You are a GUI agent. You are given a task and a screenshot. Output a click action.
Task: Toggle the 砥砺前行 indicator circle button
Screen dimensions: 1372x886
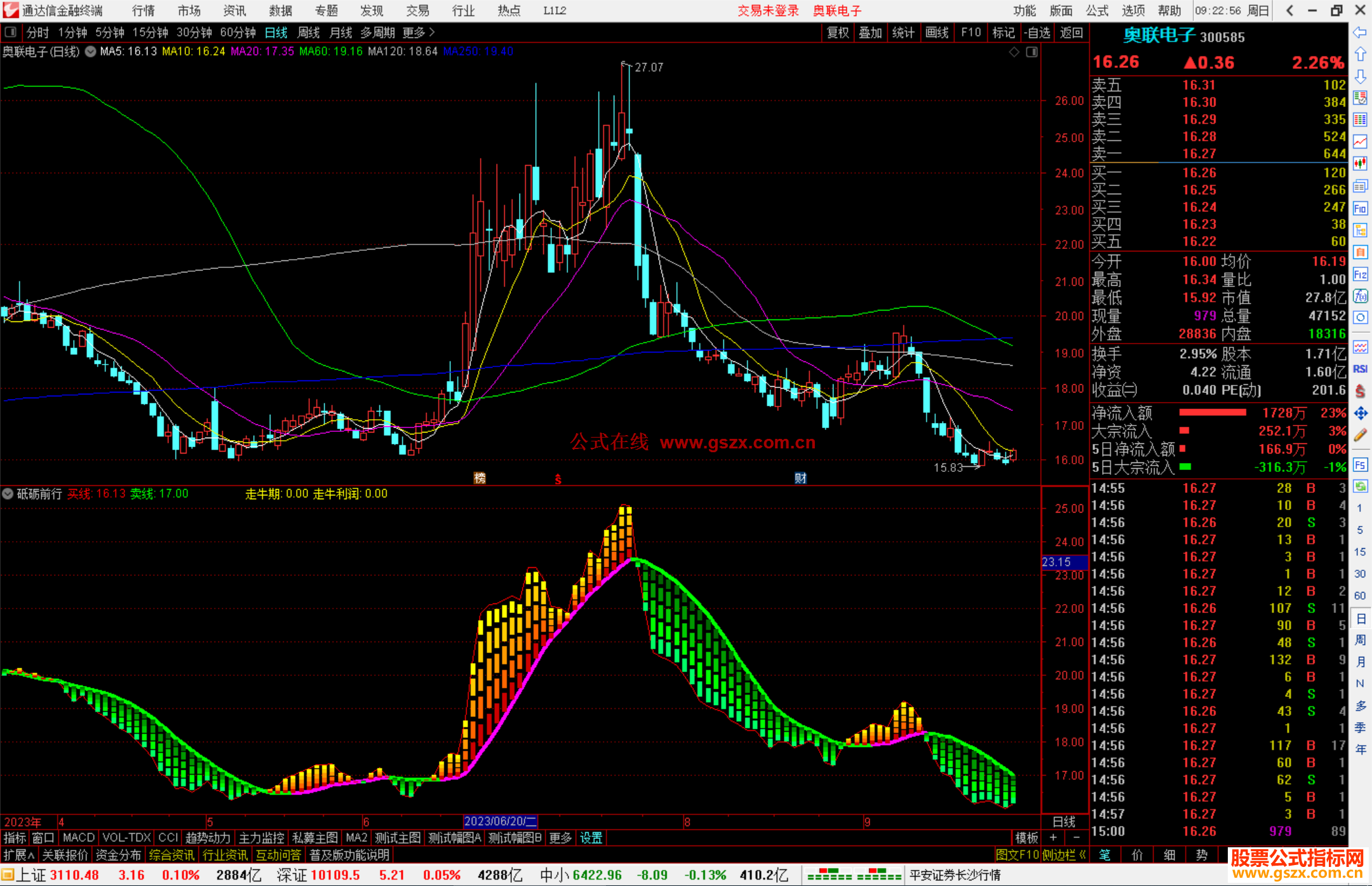(8, 493)
